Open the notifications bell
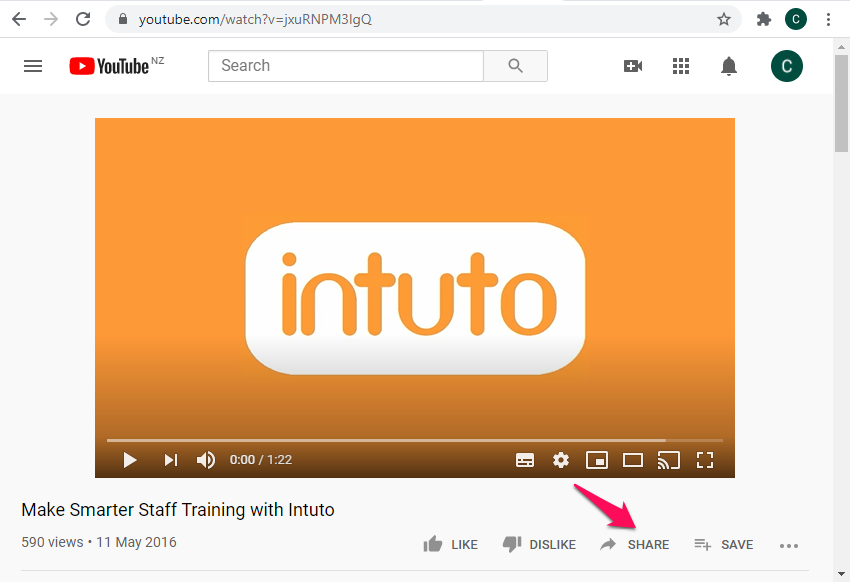 pyautogui.click(x=729, y=66)
